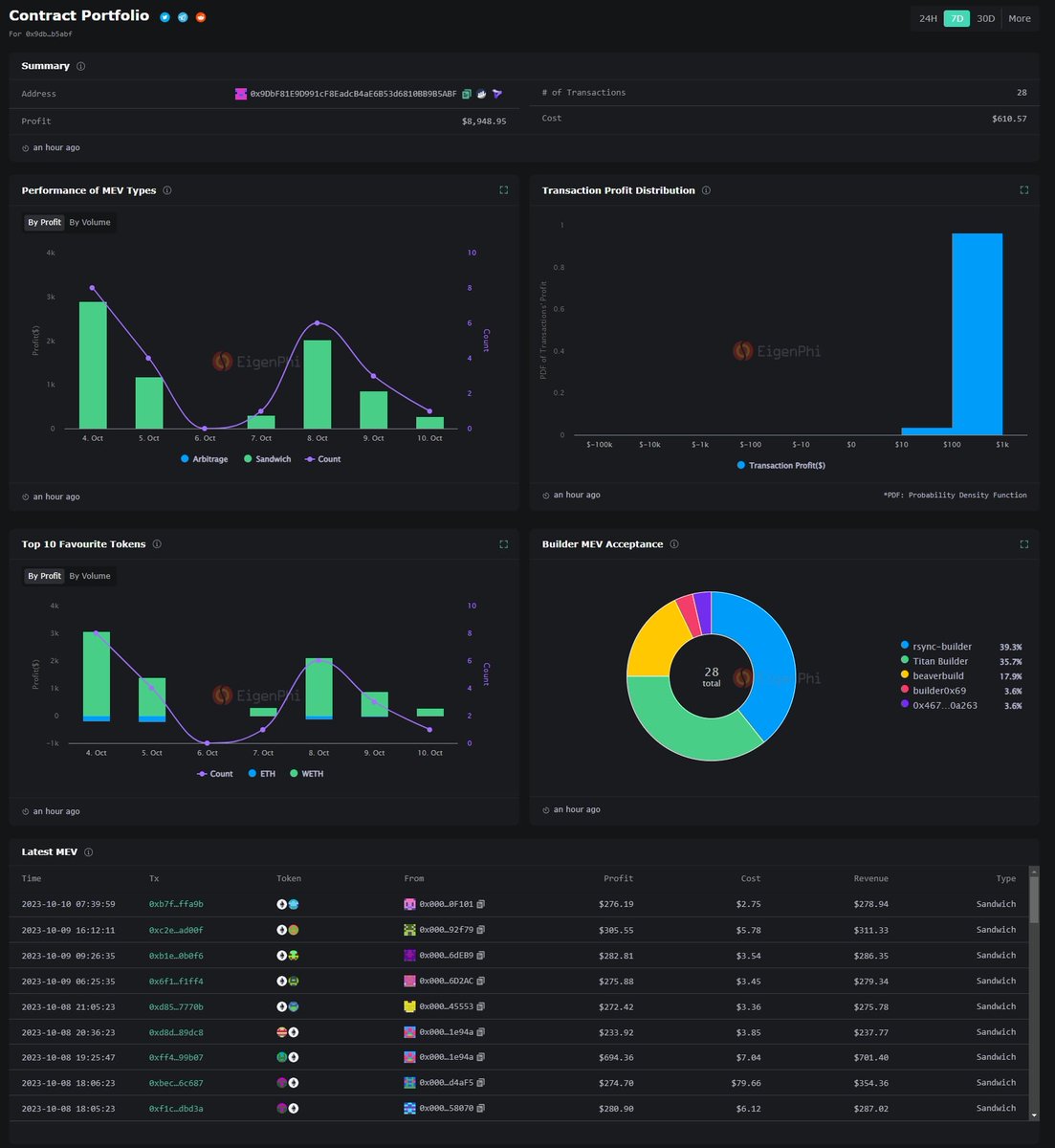The image size is (1055, 1148).
Task: Click the By Profit button under MEV Types
Action: point(44,222)
